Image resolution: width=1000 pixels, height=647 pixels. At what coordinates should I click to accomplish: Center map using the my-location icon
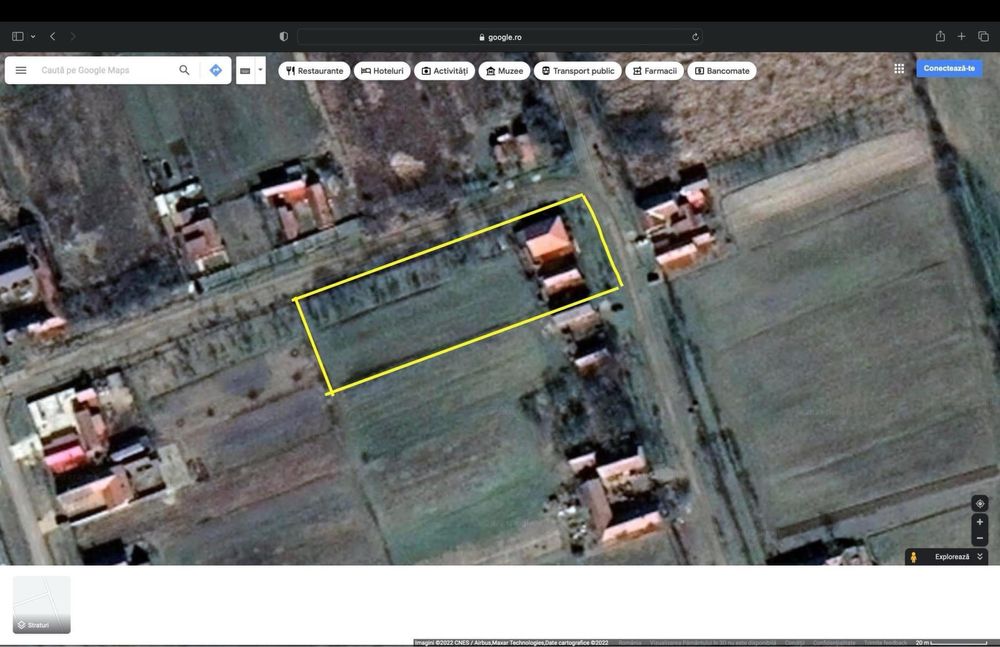[980, 503]
